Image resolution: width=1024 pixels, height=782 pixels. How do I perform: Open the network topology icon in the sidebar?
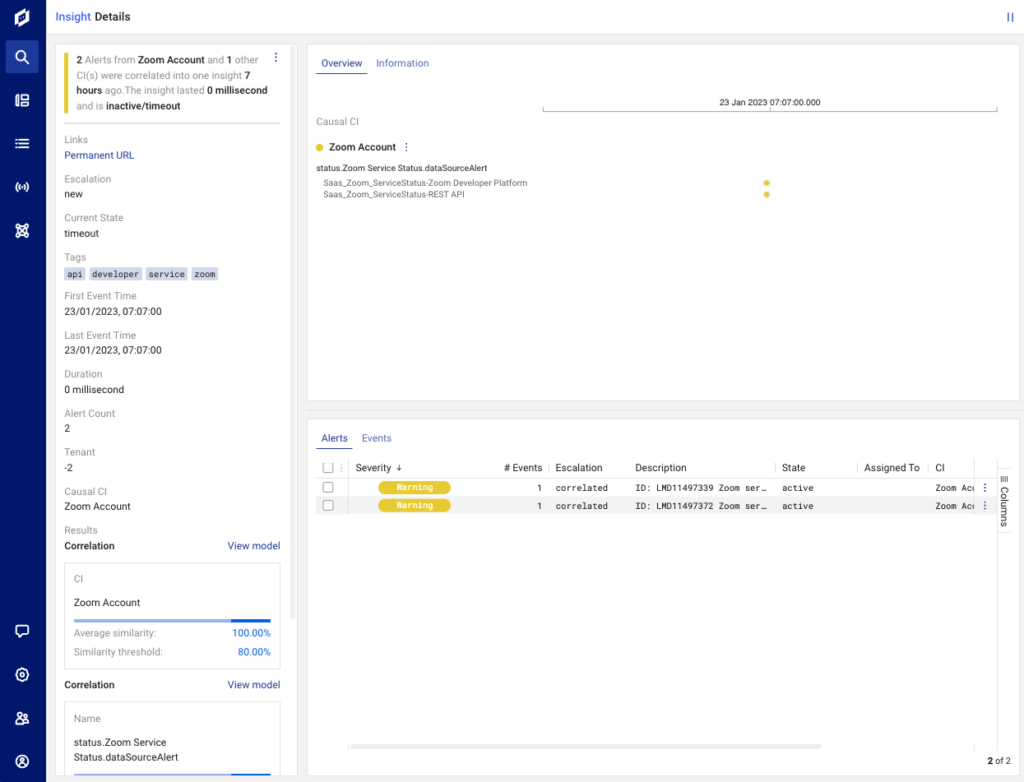point(22,231)
